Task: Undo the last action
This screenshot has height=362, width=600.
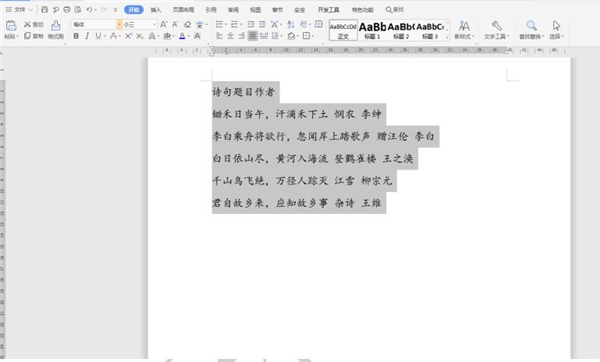Action: 89,10
